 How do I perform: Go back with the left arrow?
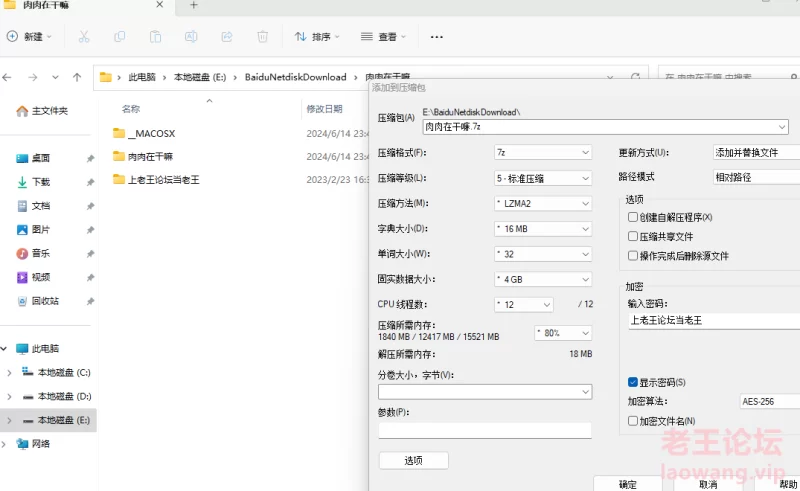pos(7,78)
